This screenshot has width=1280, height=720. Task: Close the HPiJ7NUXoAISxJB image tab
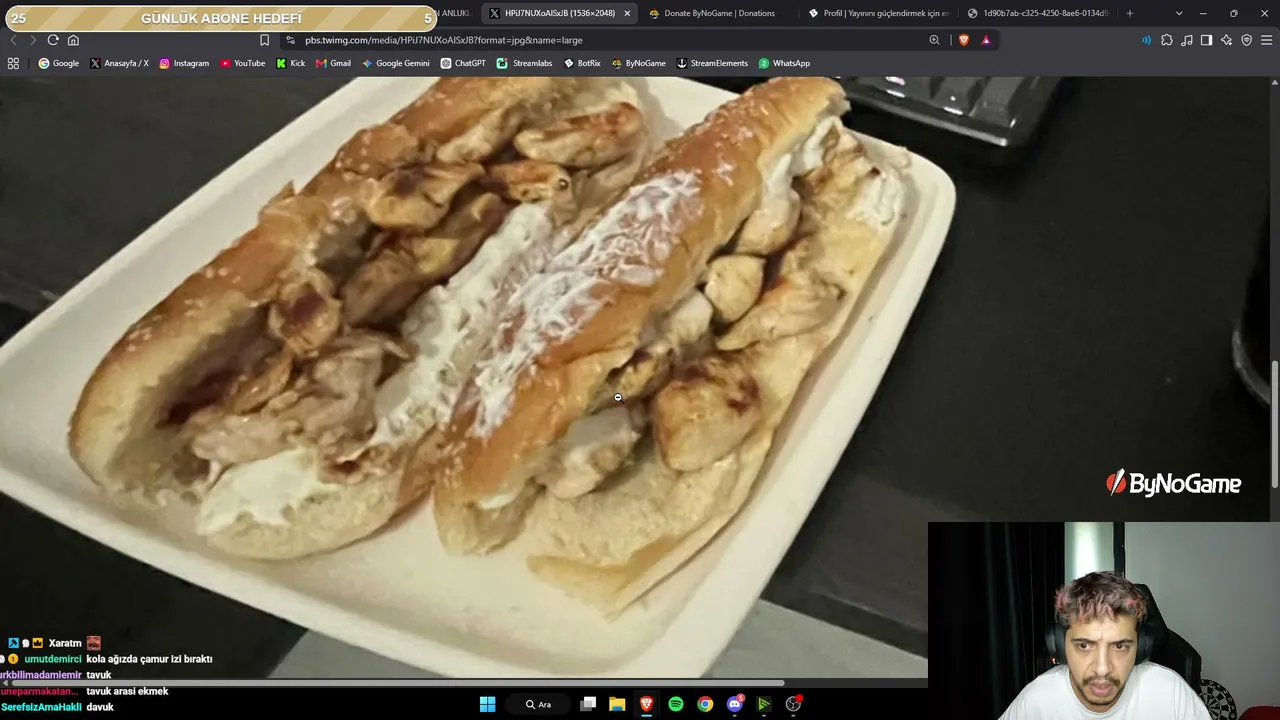(x=627, y=13)
